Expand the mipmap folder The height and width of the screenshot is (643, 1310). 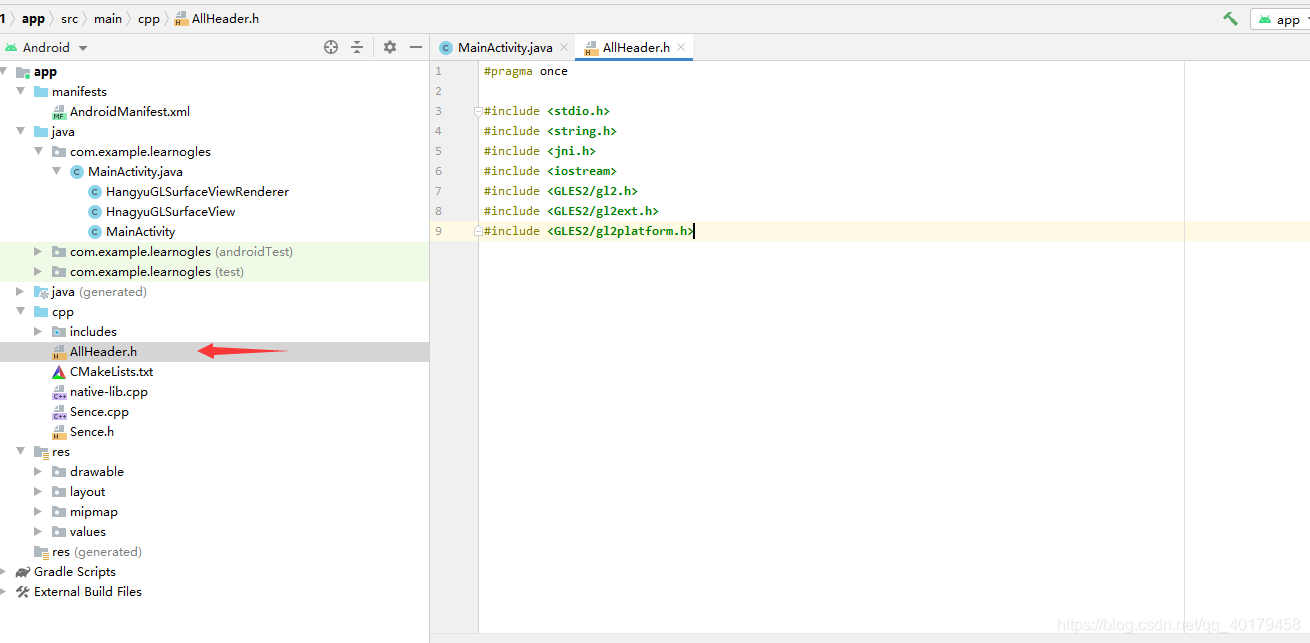[39, 511]
